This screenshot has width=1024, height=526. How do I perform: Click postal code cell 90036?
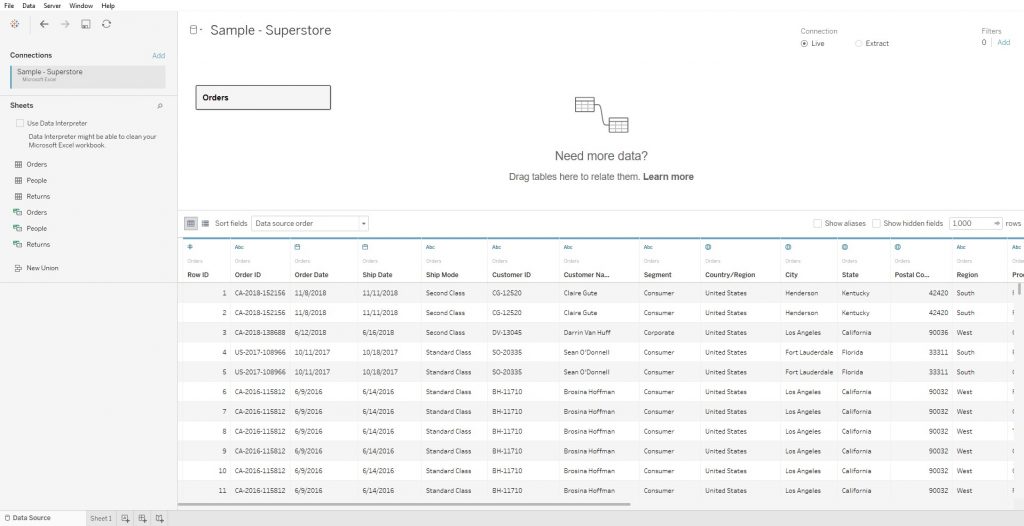click(938, 333)
